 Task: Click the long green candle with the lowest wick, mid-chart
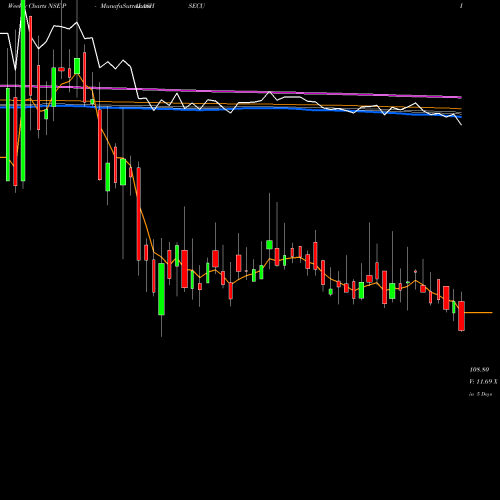(x=161, y=289)
